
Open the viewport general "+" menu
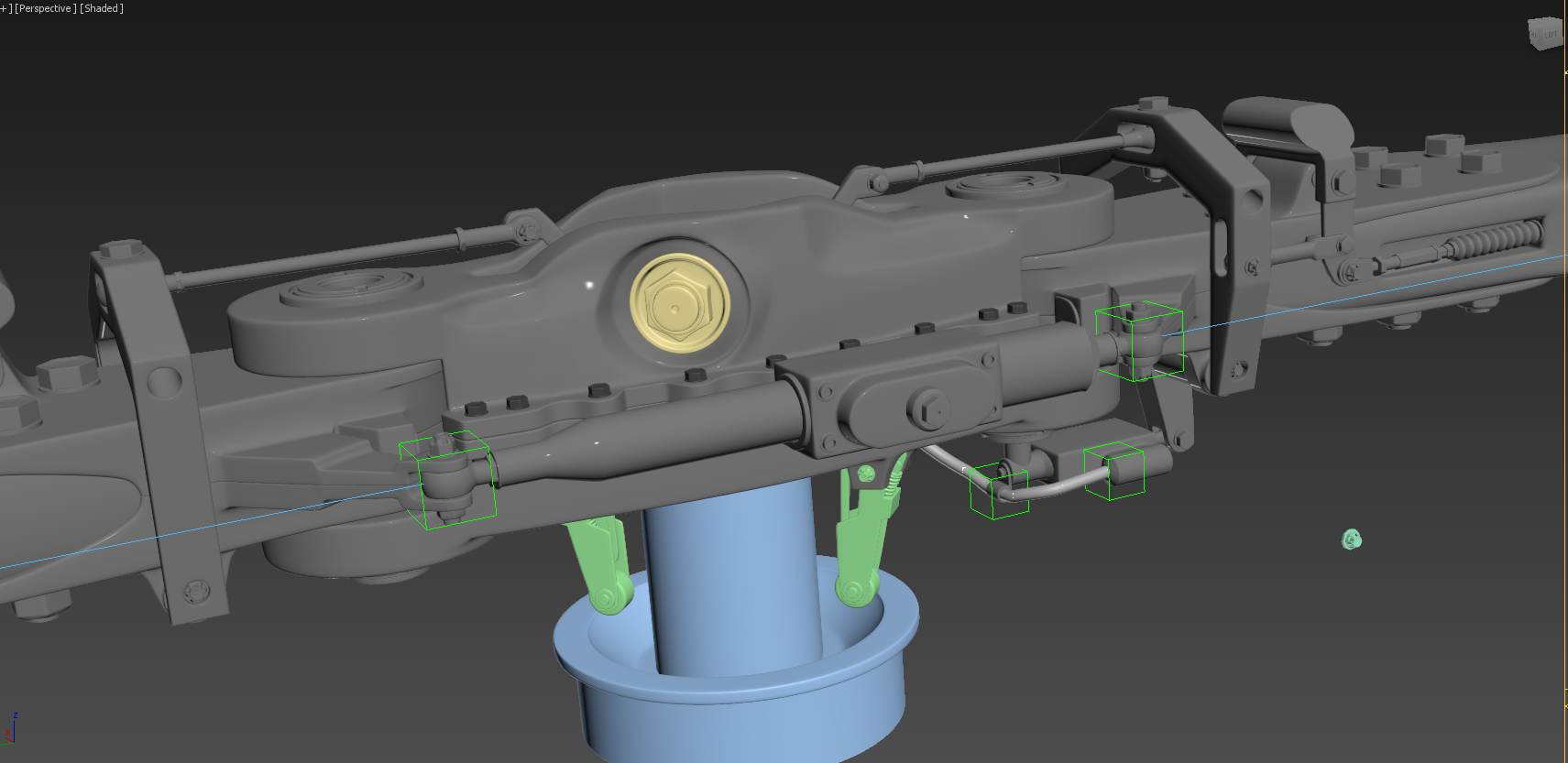(5, 8)
